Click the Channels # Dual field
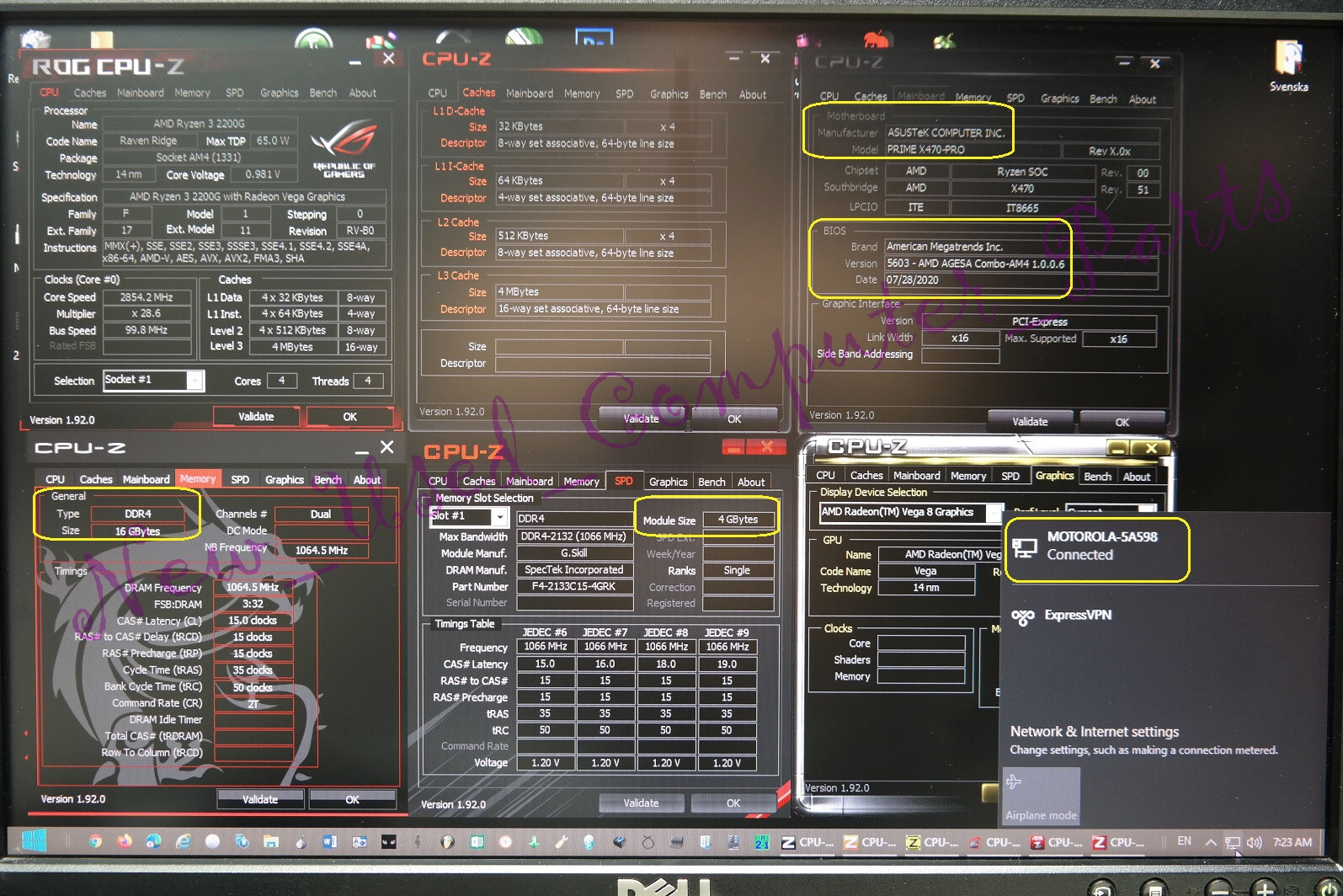Image resolution: width=1343 pixels, height=896 pixels. click(x=321, y=515)
